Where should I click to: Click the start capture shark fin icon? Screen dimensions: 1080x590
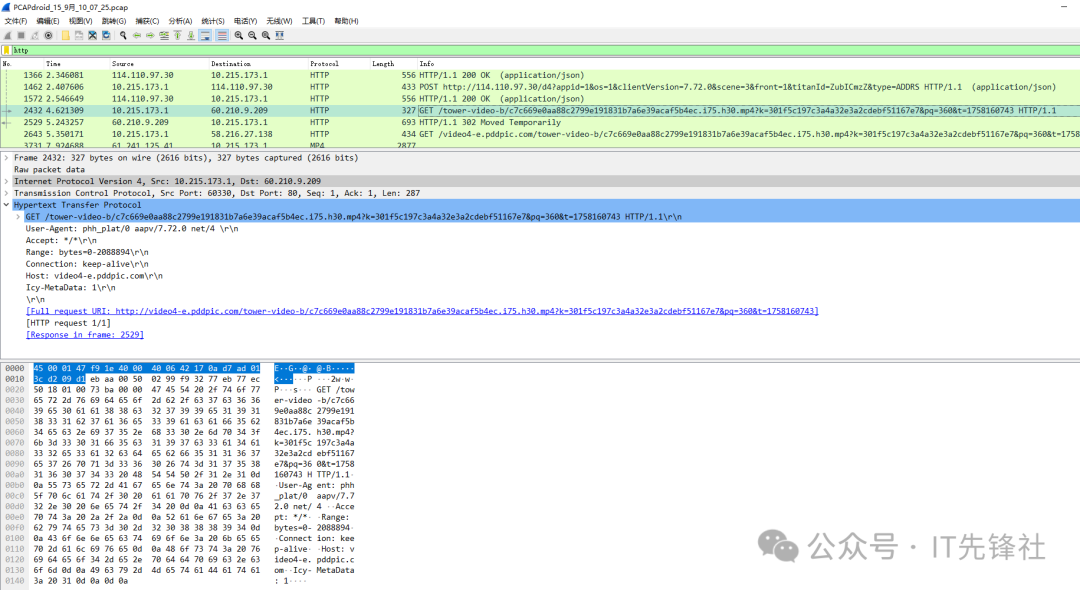pos(8,35)
